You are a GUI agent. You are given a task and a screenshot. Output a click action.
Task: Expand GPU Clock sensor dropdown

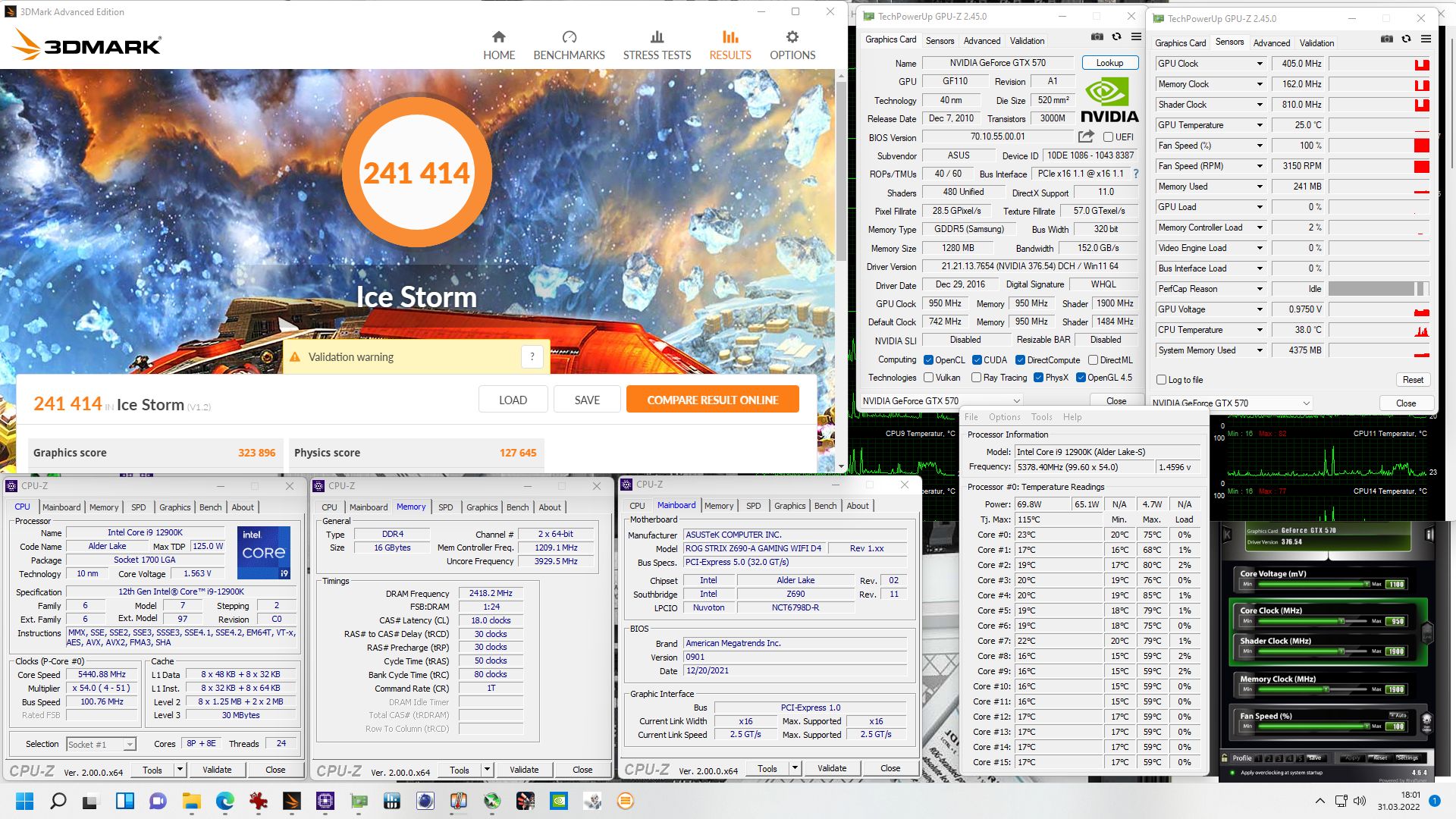tap(1260, 64)
